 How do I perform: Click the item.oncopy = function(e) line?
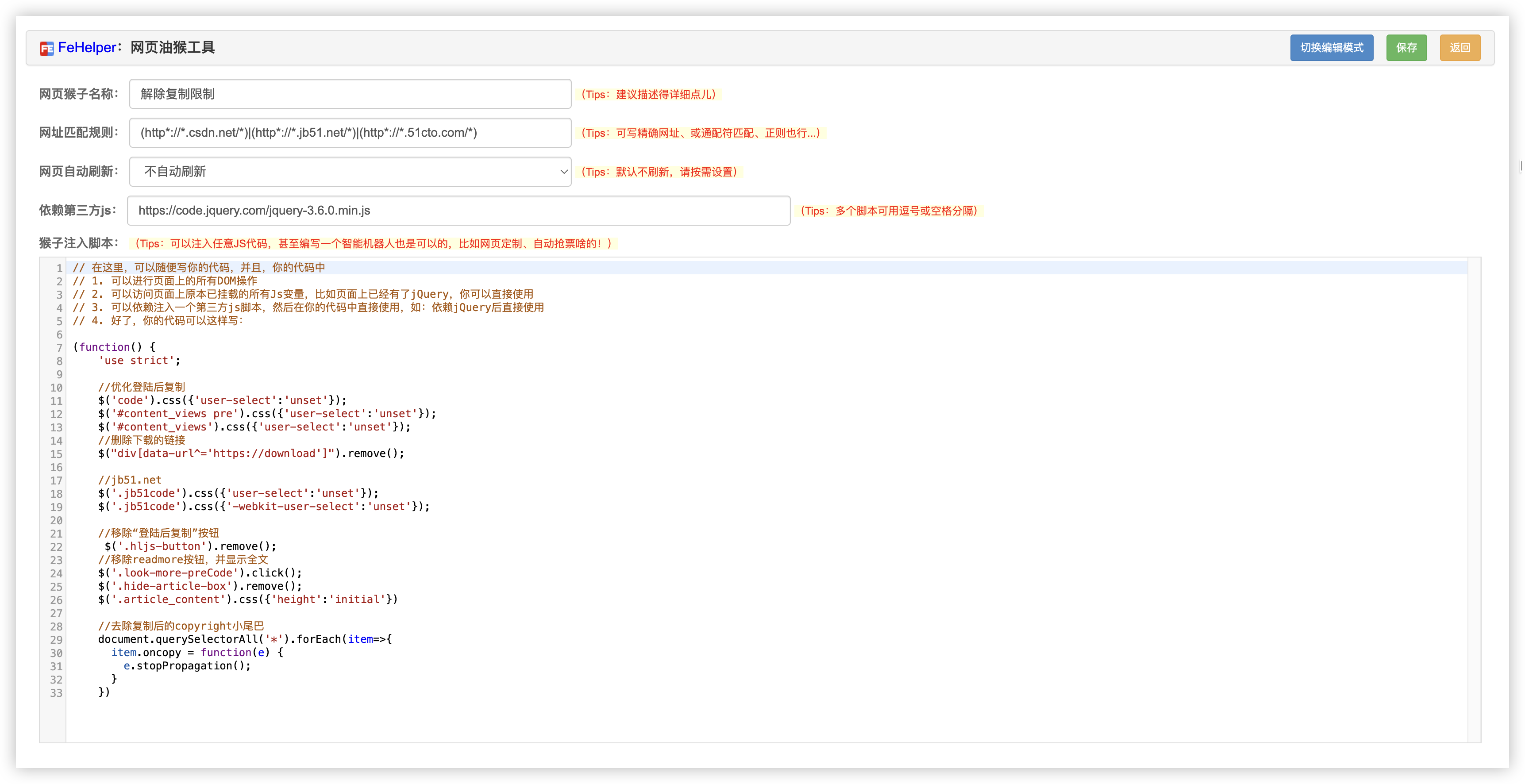(x=197, y=653)
